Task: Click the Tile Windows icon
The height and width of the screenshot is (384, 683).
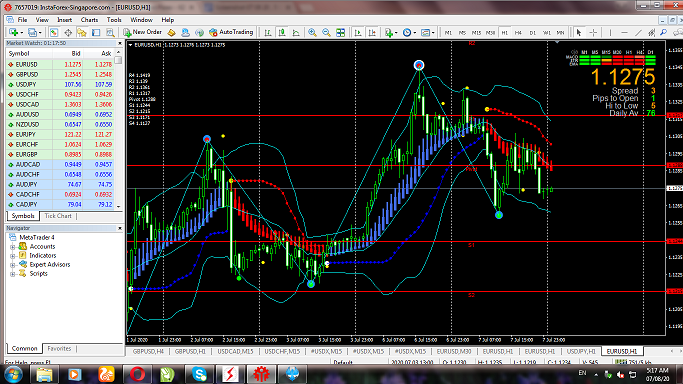Action: pos(341,33)
